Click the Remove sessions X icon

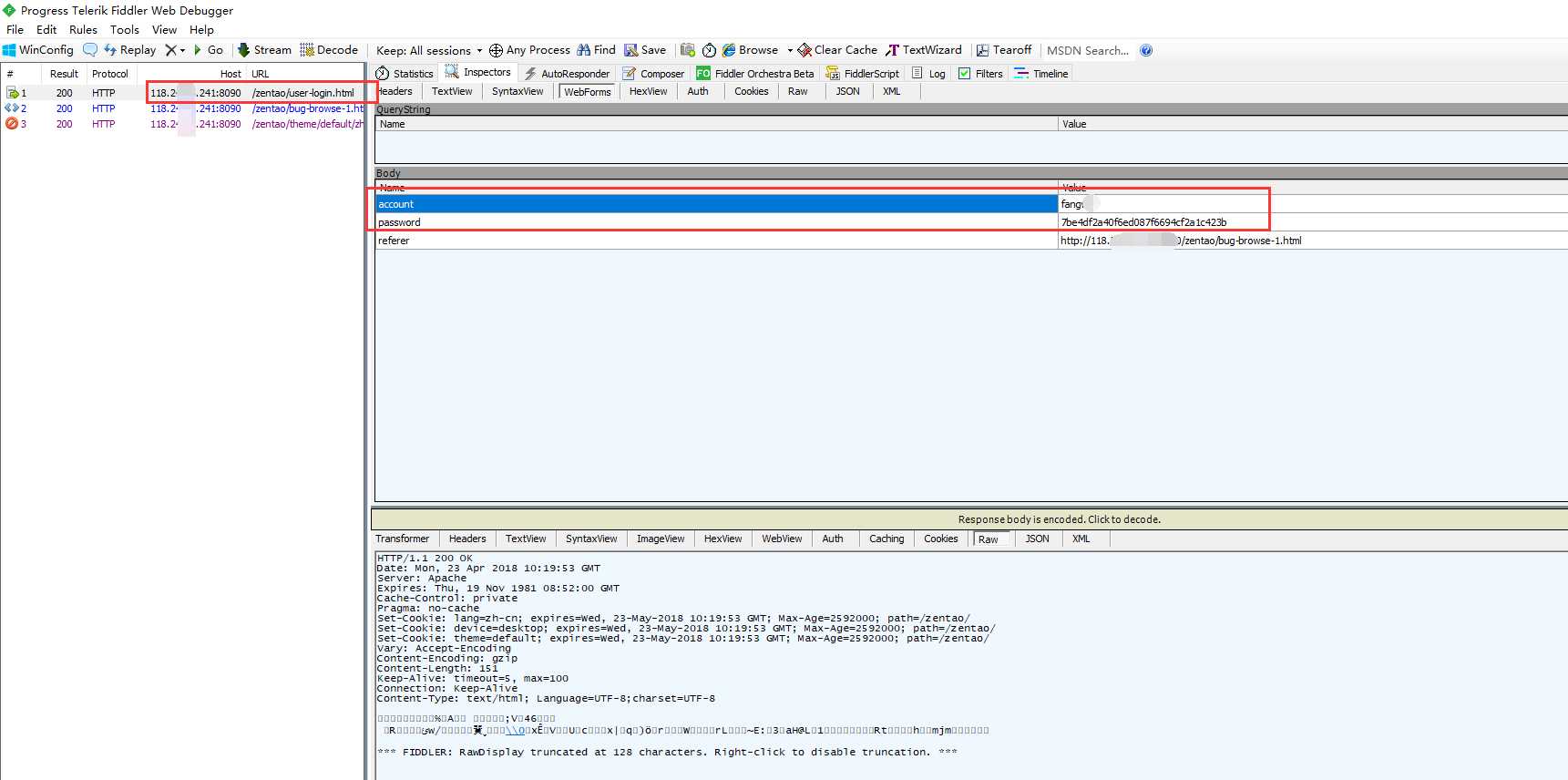pyautogui.click(x=170, y=50)
